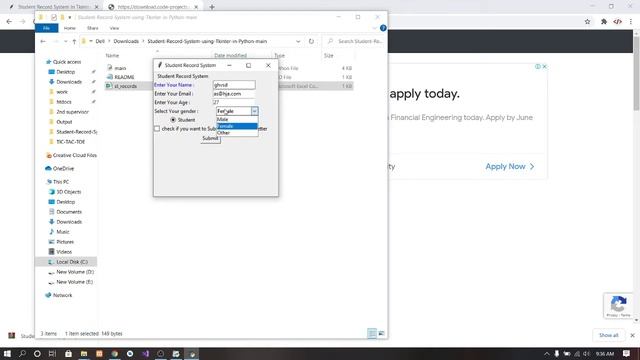Click the Submit button
The image size is (640, 360).
click(x=210, y=138)
